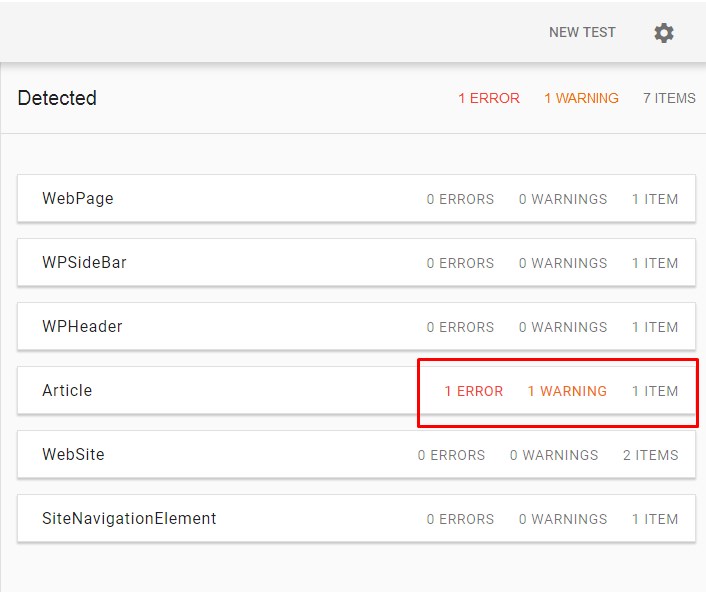Open the Article result row
Viewport: 706px width, 592px height.
point(356,390)
